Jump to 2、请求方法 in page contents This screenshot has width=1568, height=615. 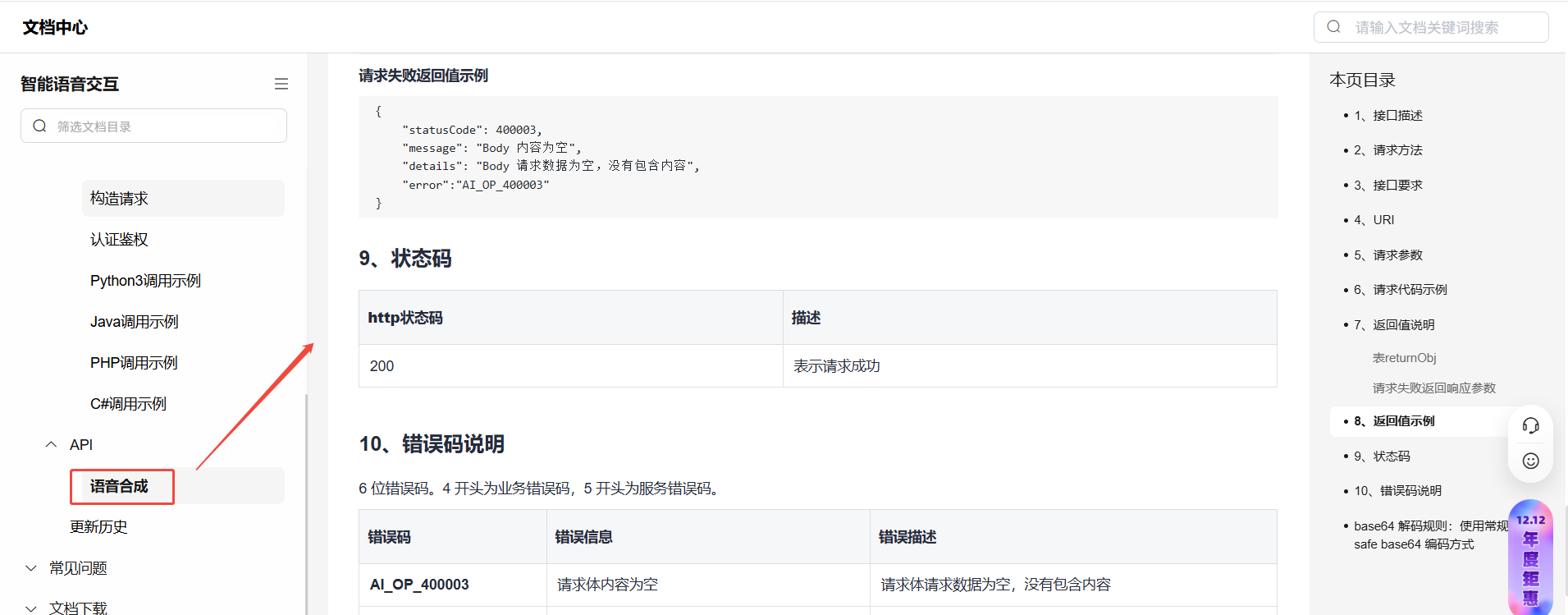[1388, 149]
